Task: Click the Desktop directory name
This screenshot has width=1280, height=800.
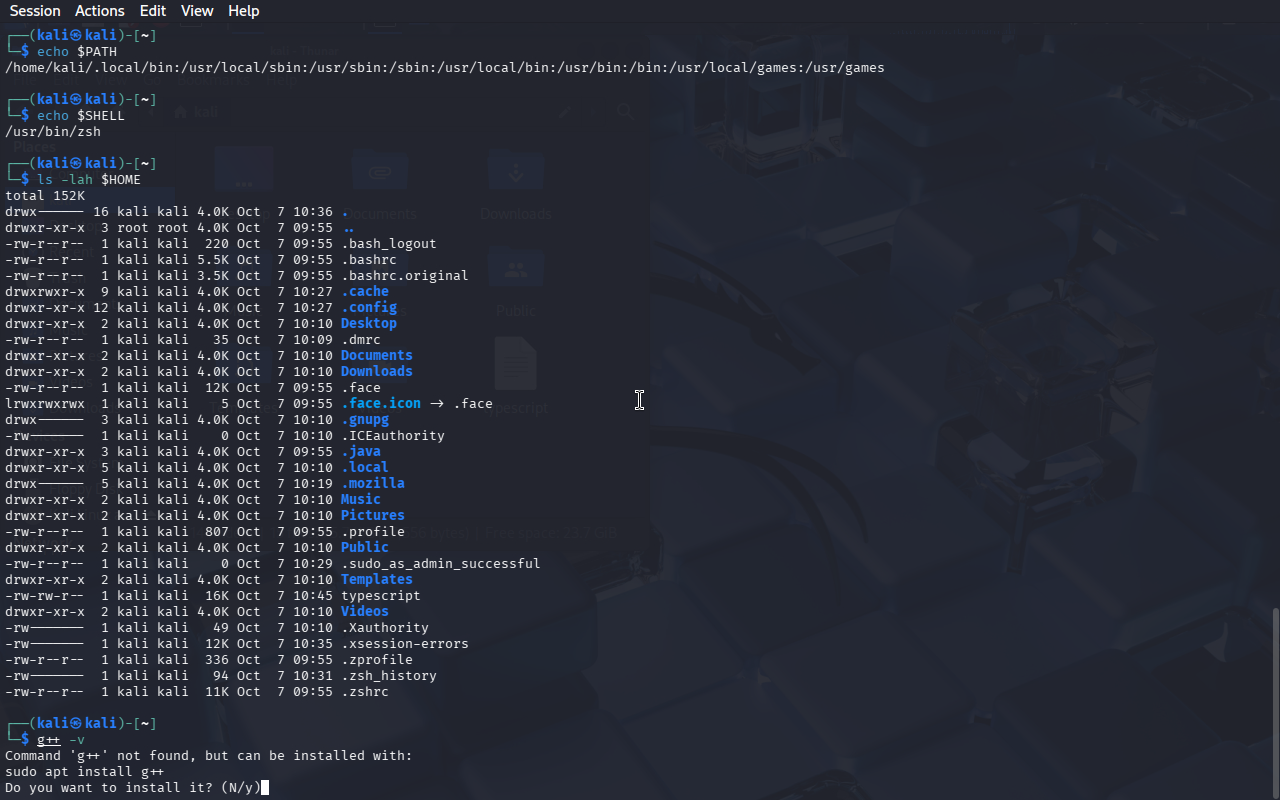Action: point(368,324)
